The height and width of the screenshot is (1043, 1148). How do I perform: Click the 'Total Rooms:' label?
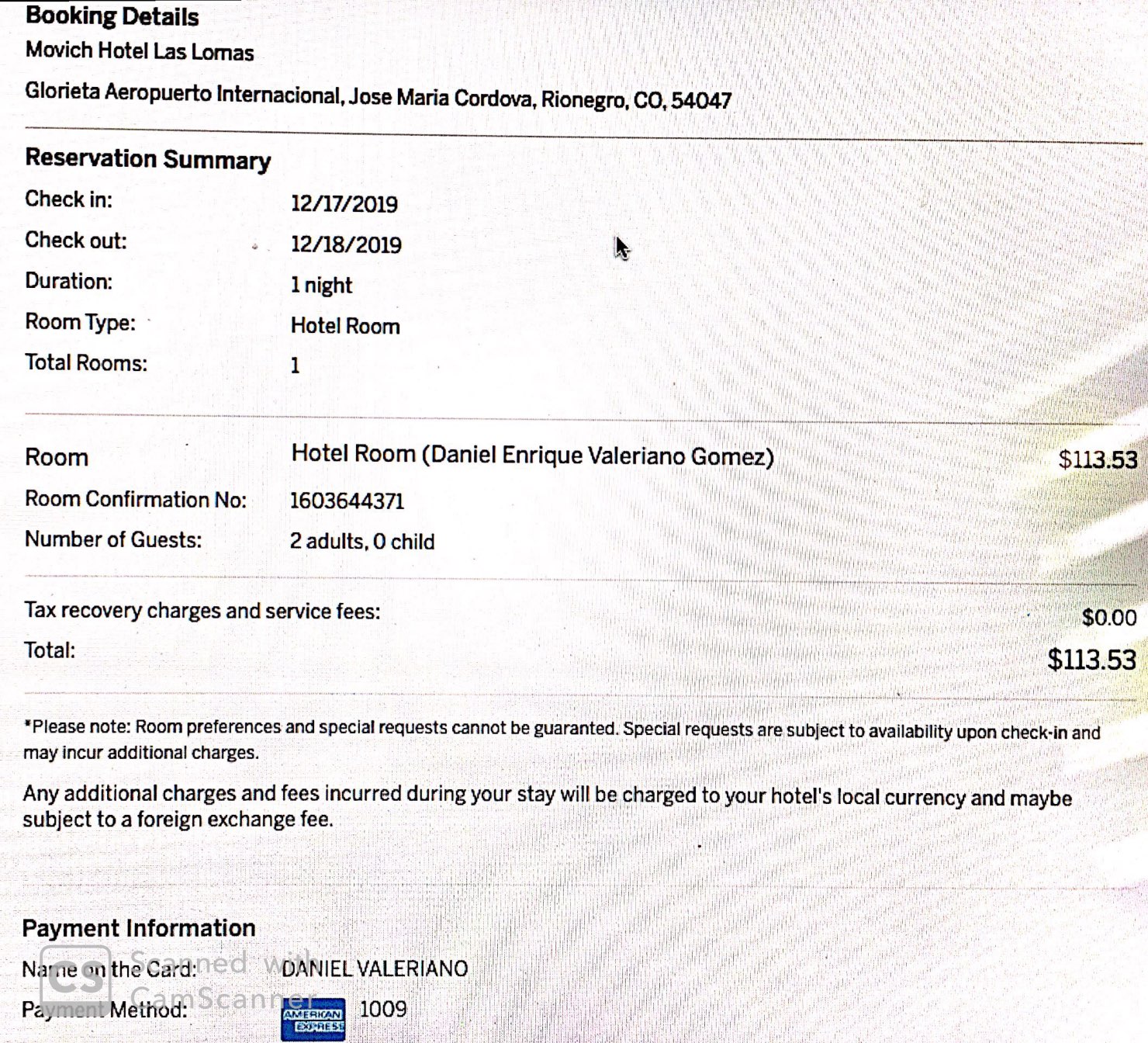coord(86,362)
